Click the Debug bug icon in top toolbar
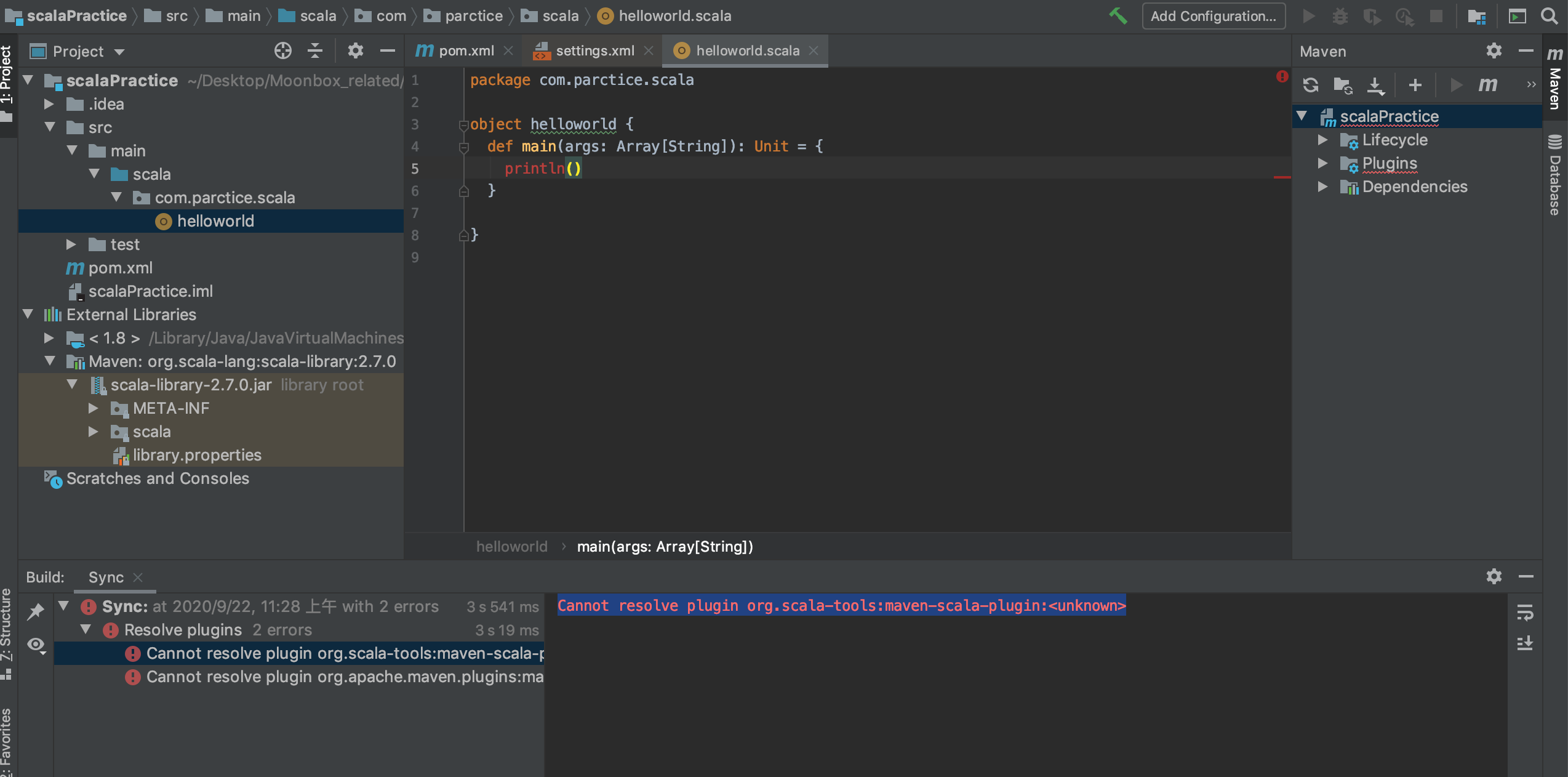 (x=1340, y=16)
